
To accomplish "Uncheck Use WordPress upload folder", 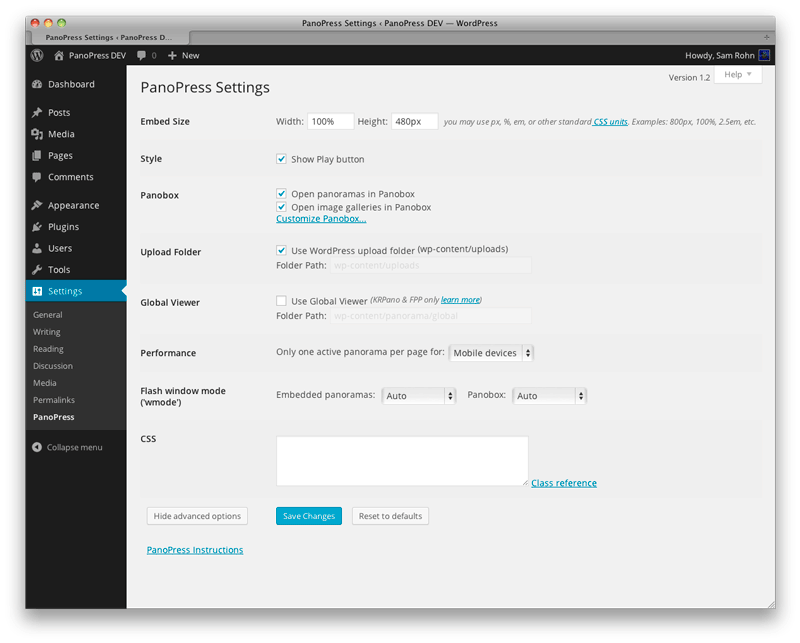I will [281, 250].
